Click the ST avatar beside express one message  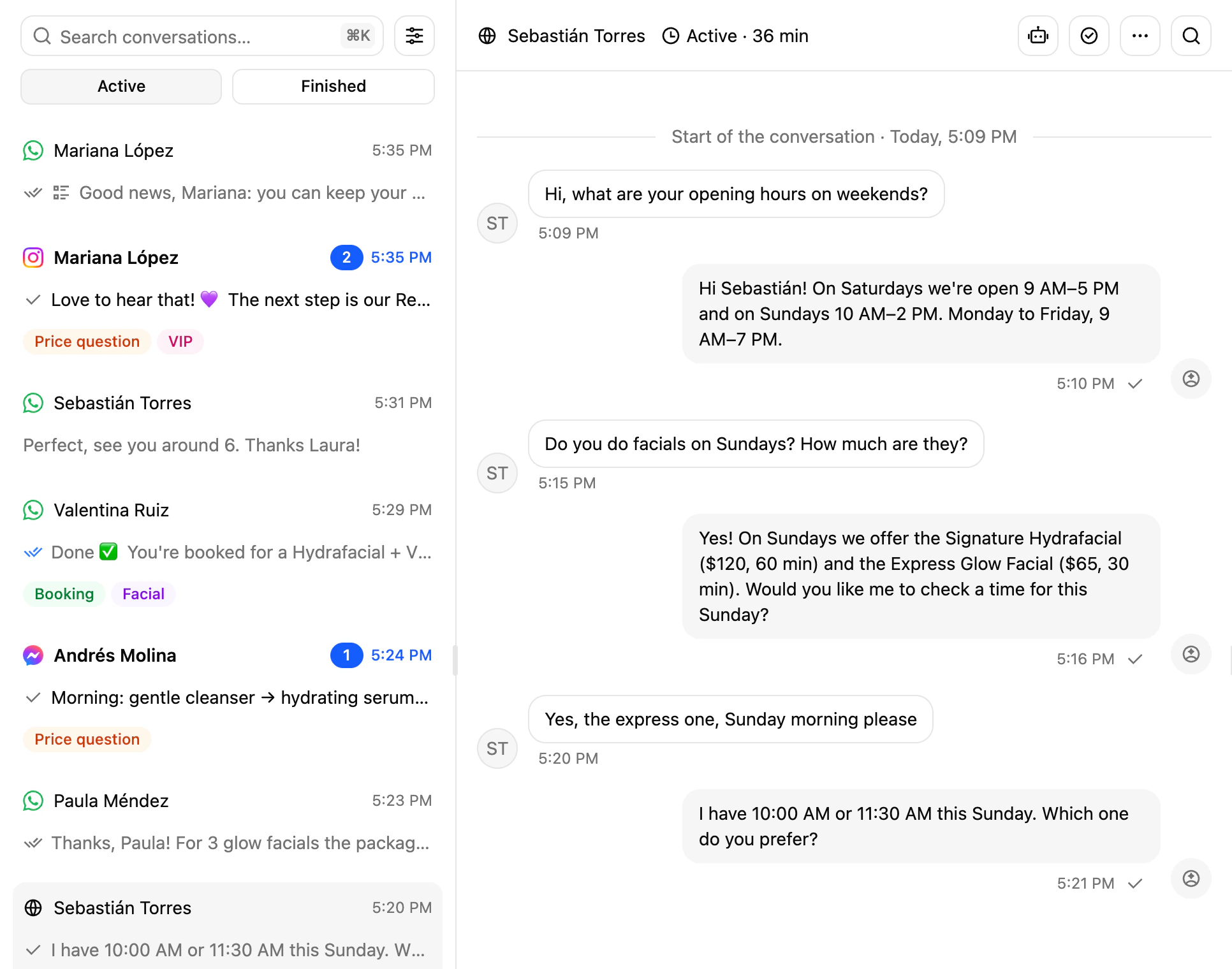pos(497,748)
